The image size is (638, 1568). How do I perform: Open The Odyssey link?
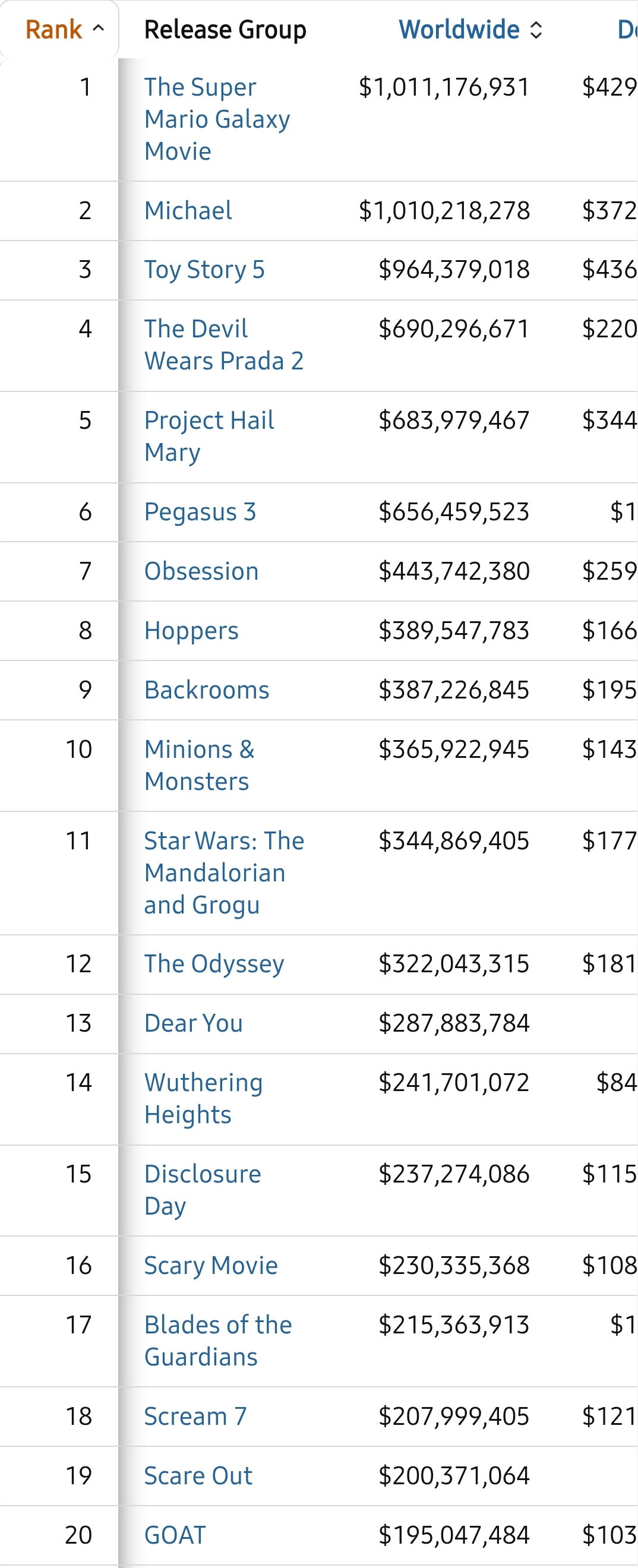[x=214, y=964]
